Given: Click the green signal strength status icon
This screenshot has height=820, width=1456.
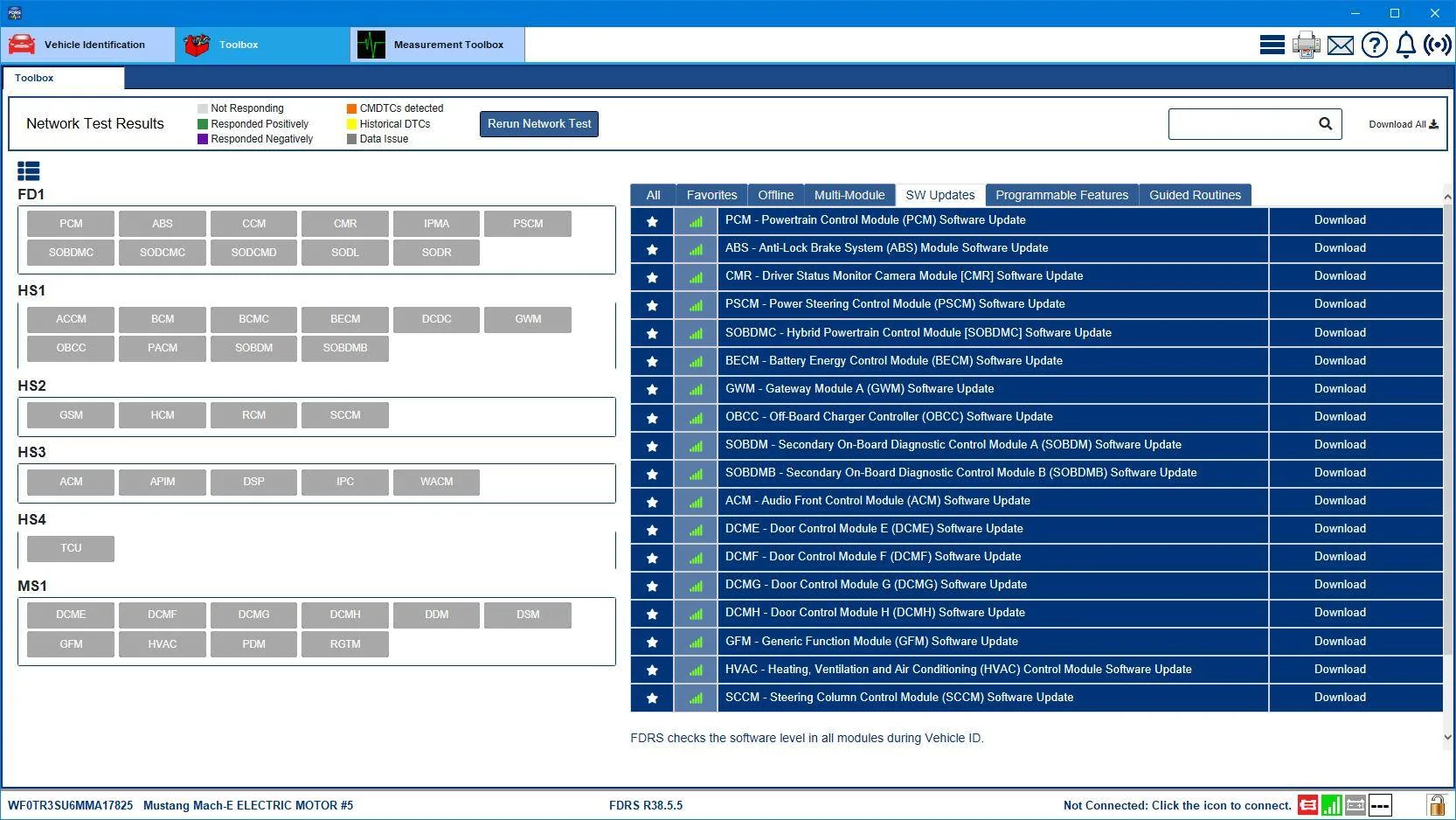Looking at the screenshot, I should tap(1331, 805).
